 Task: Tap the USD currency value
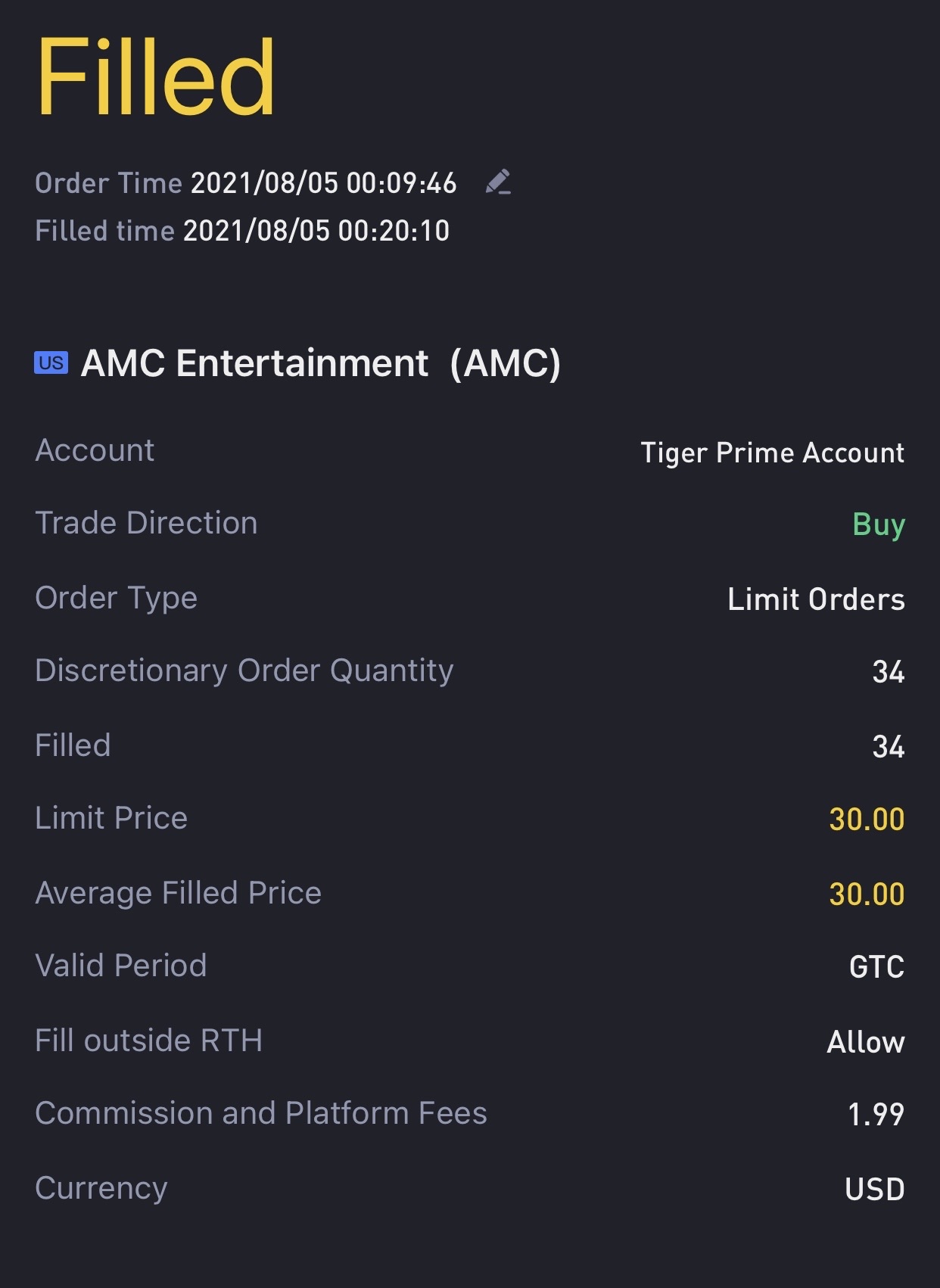pos(875,1190)
